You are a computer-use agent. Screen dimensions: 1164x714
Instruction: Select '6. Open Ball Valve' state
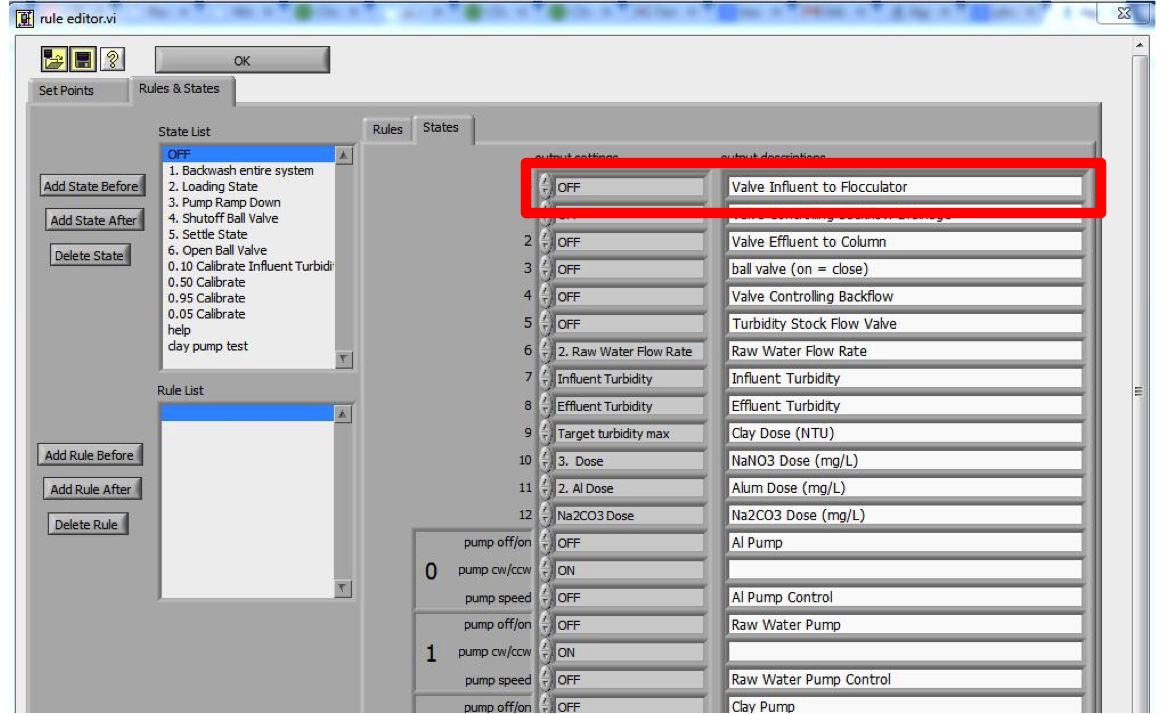tap(249, 251)
